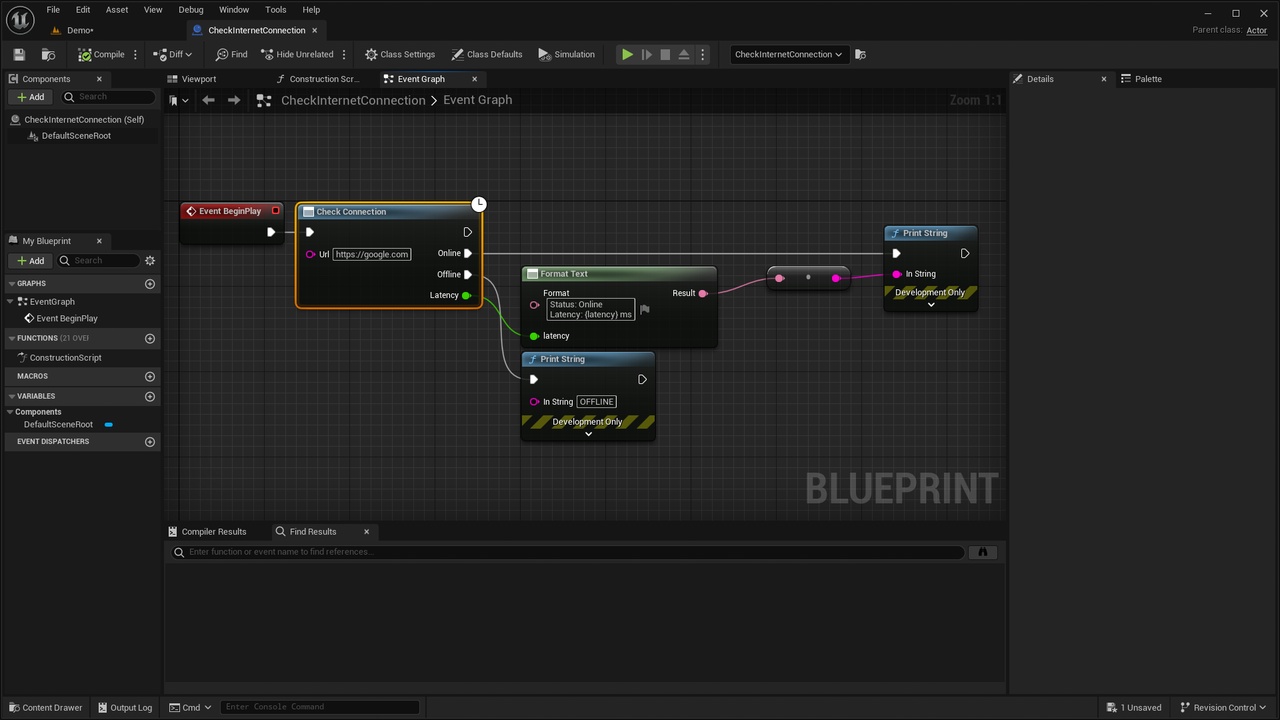The image size is (1280, 720).
Task: Click the Save blueprint icon in toolbar
Action: coord(19,54)
